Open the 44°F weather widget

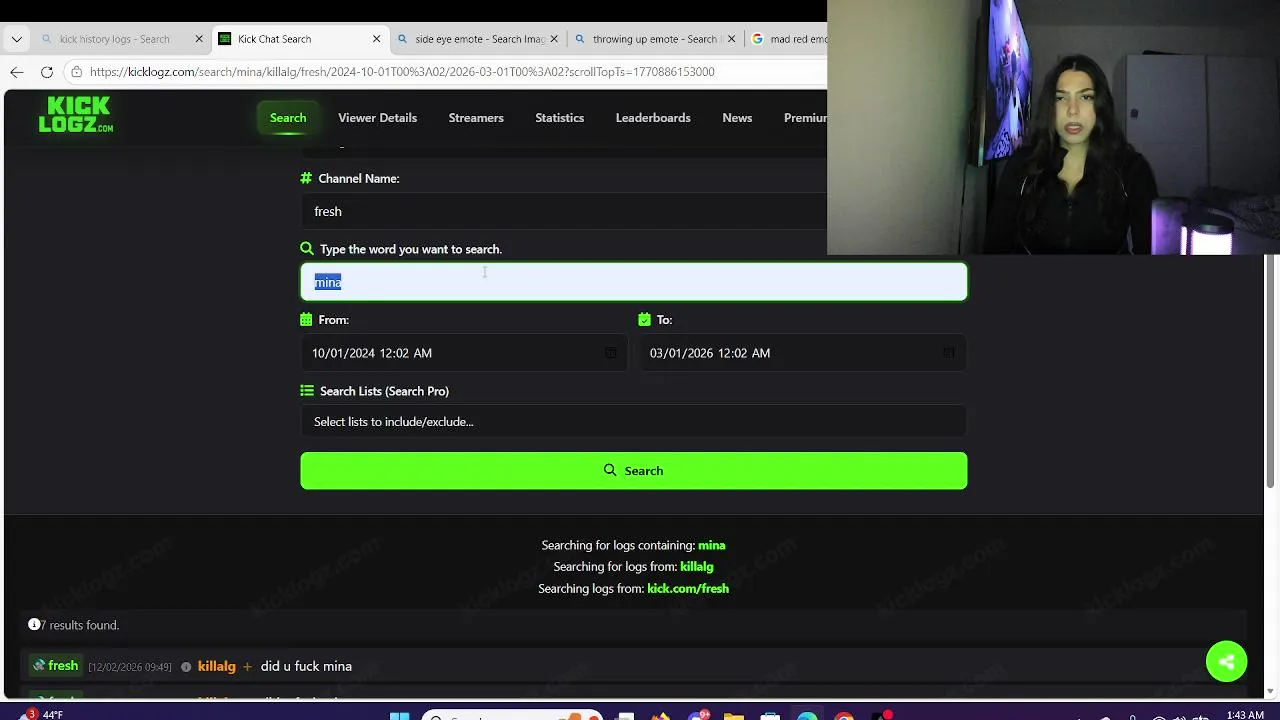pyautogui.click(x=44, y=714)
